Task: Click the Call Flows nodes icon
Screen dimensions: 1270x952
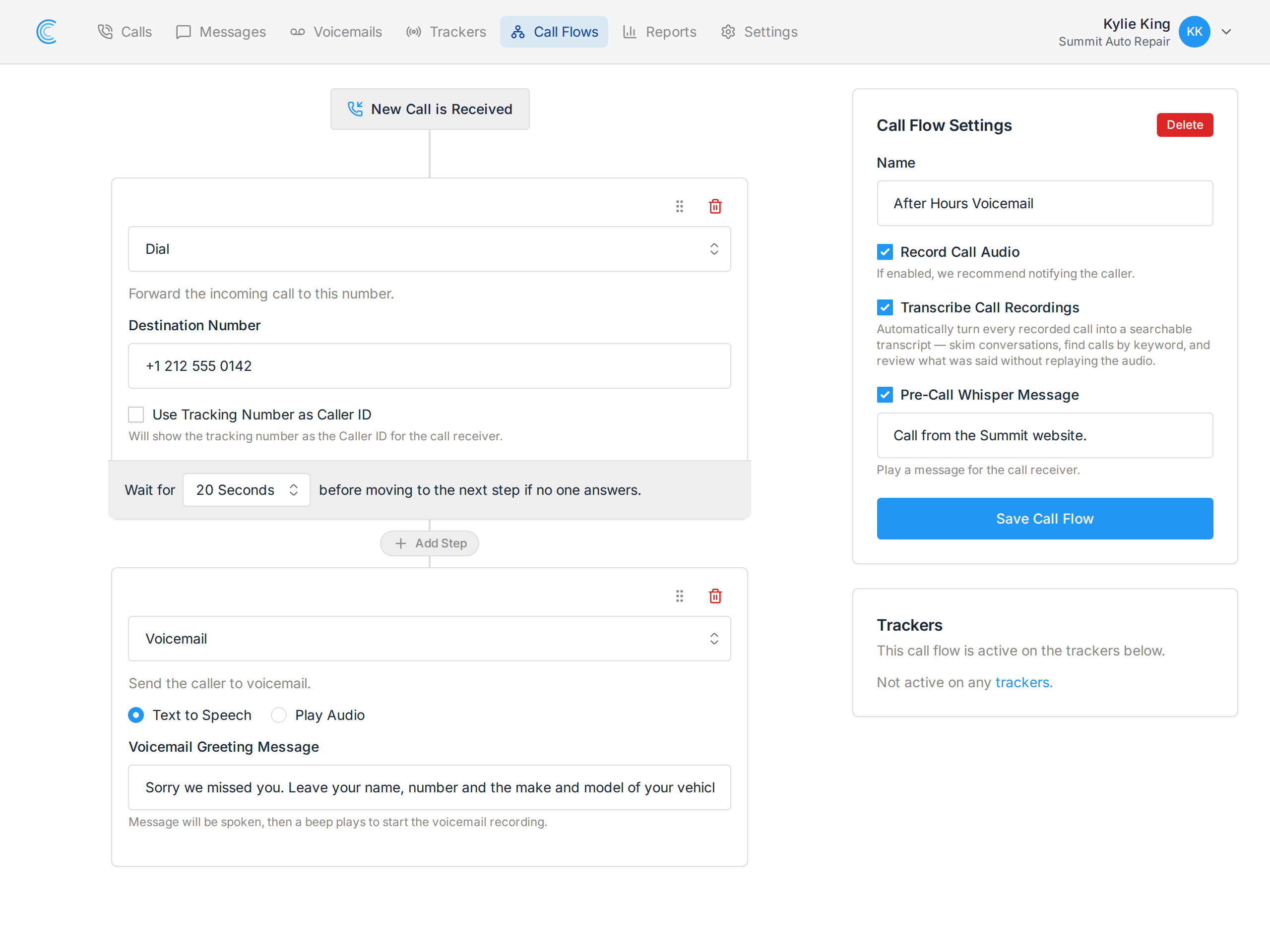Action: [x=518, y=32]
